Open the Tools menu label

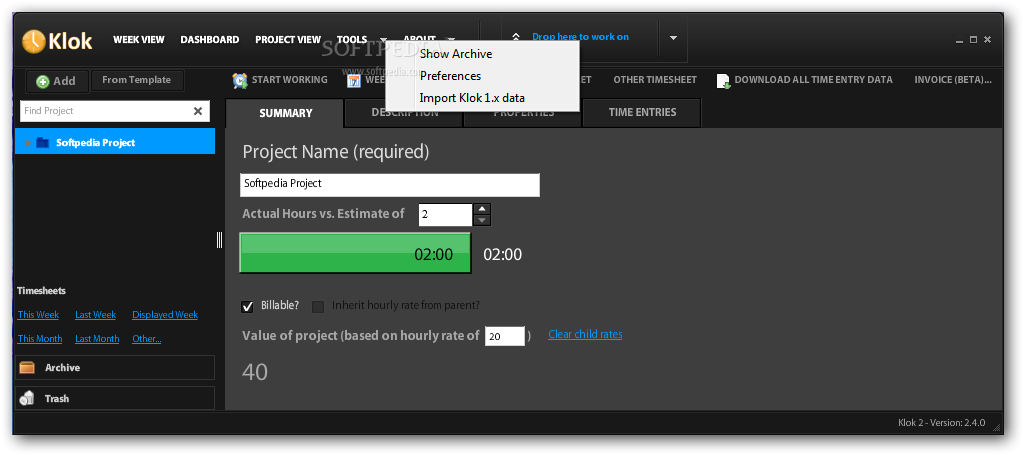coord(352,40)
